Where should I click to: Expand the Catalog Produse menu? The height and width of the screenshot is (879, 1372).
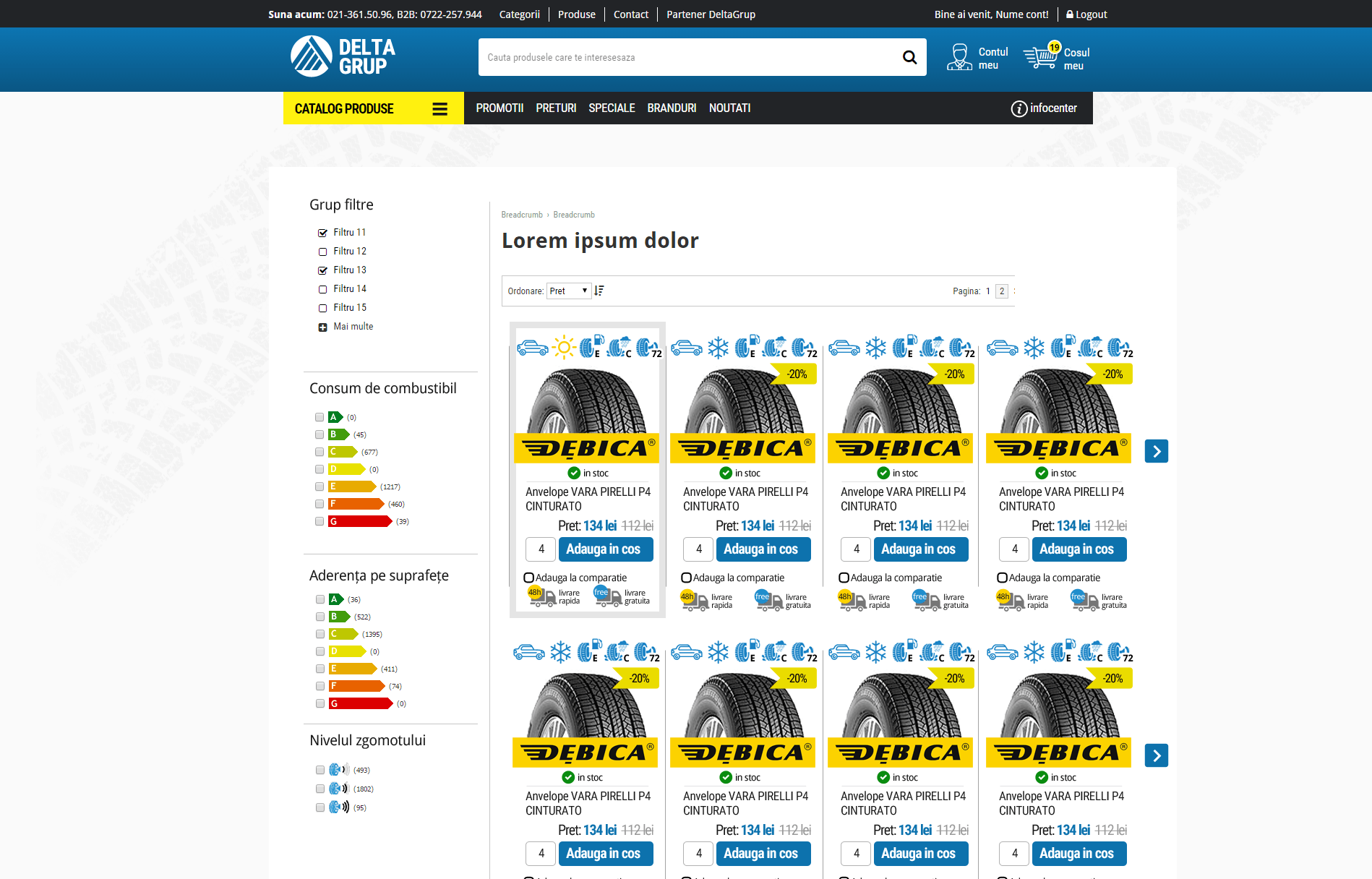click(373, 108)
